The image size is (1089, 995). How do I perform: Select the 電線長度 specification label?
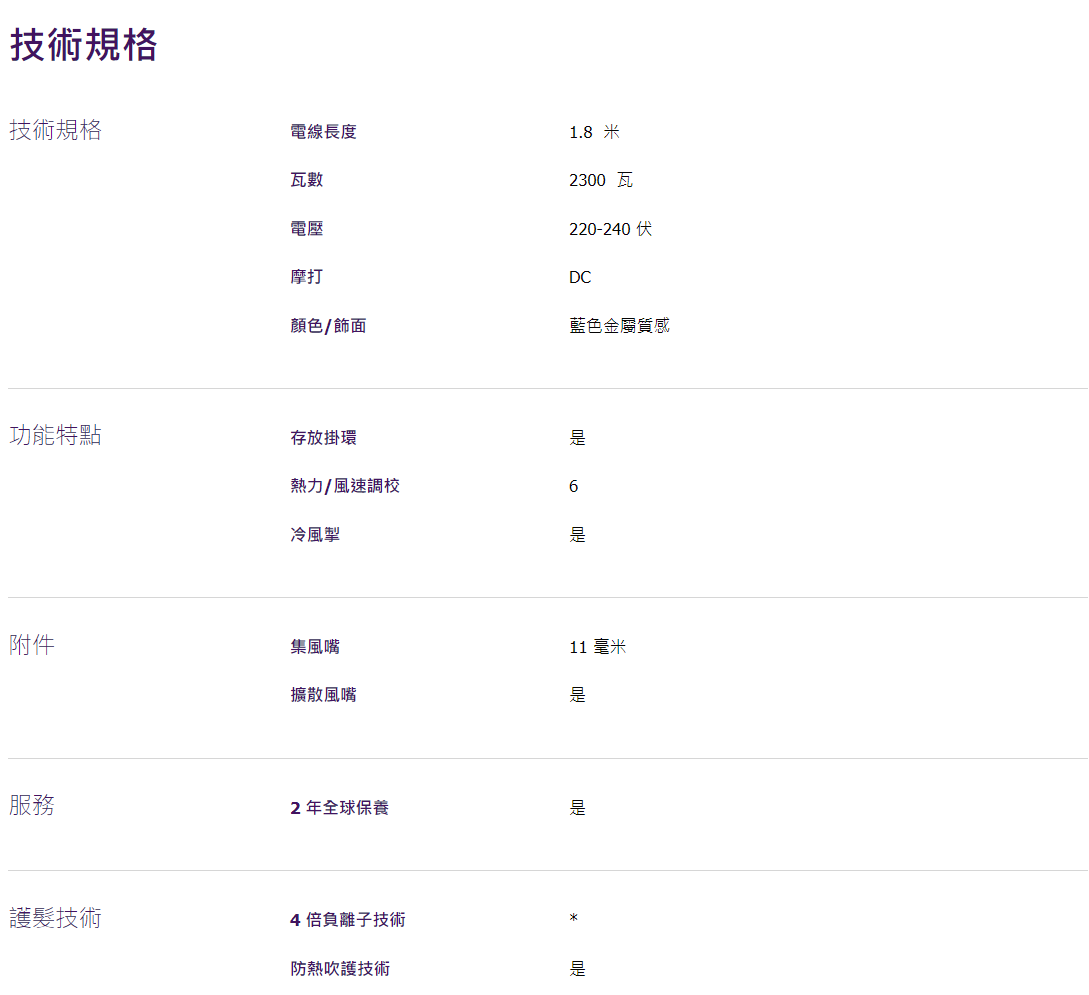click(x=323, y=132)
